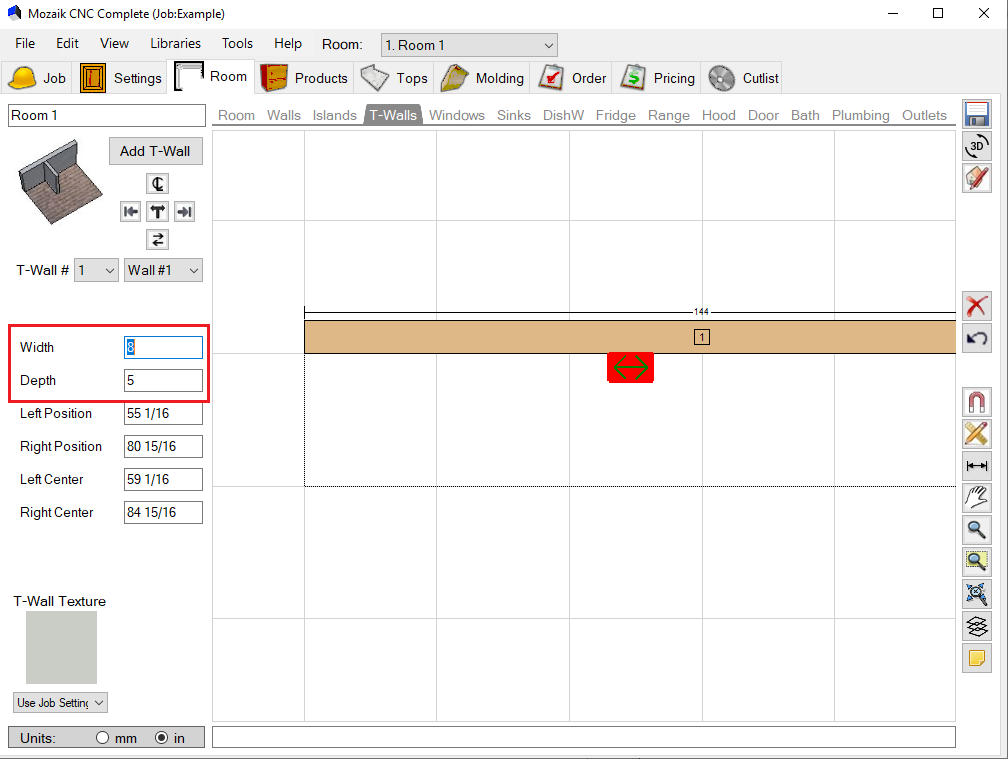
Task: Toggle the magnet snap tool
Action: 977,402
